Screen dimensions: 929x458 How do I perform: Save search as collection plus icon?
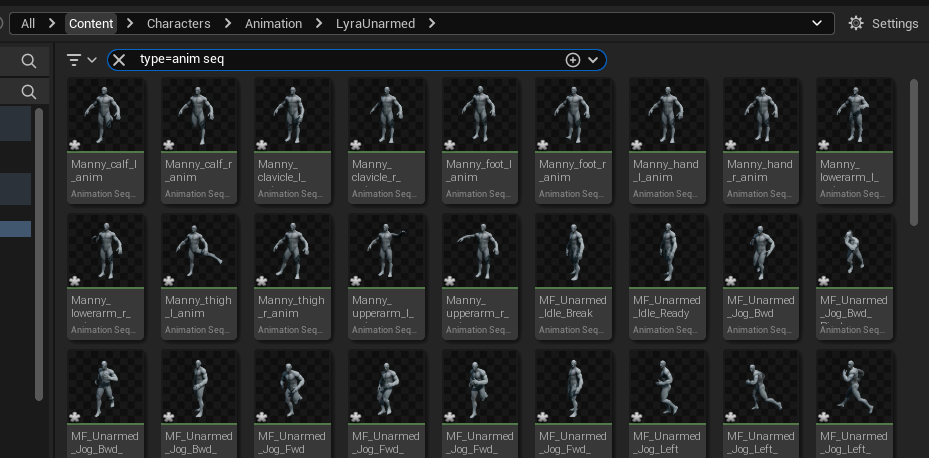click(x=572, y=60)
